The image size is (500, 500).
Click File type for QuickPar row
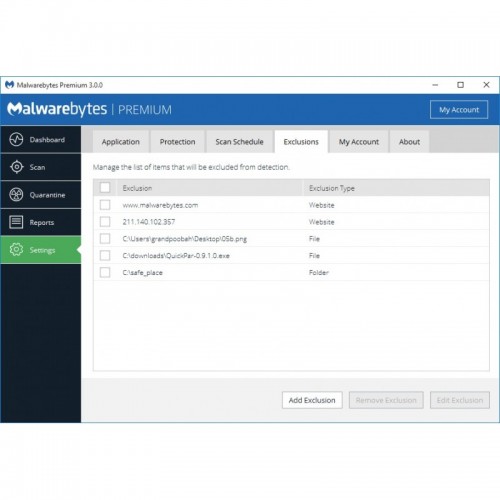314,256
